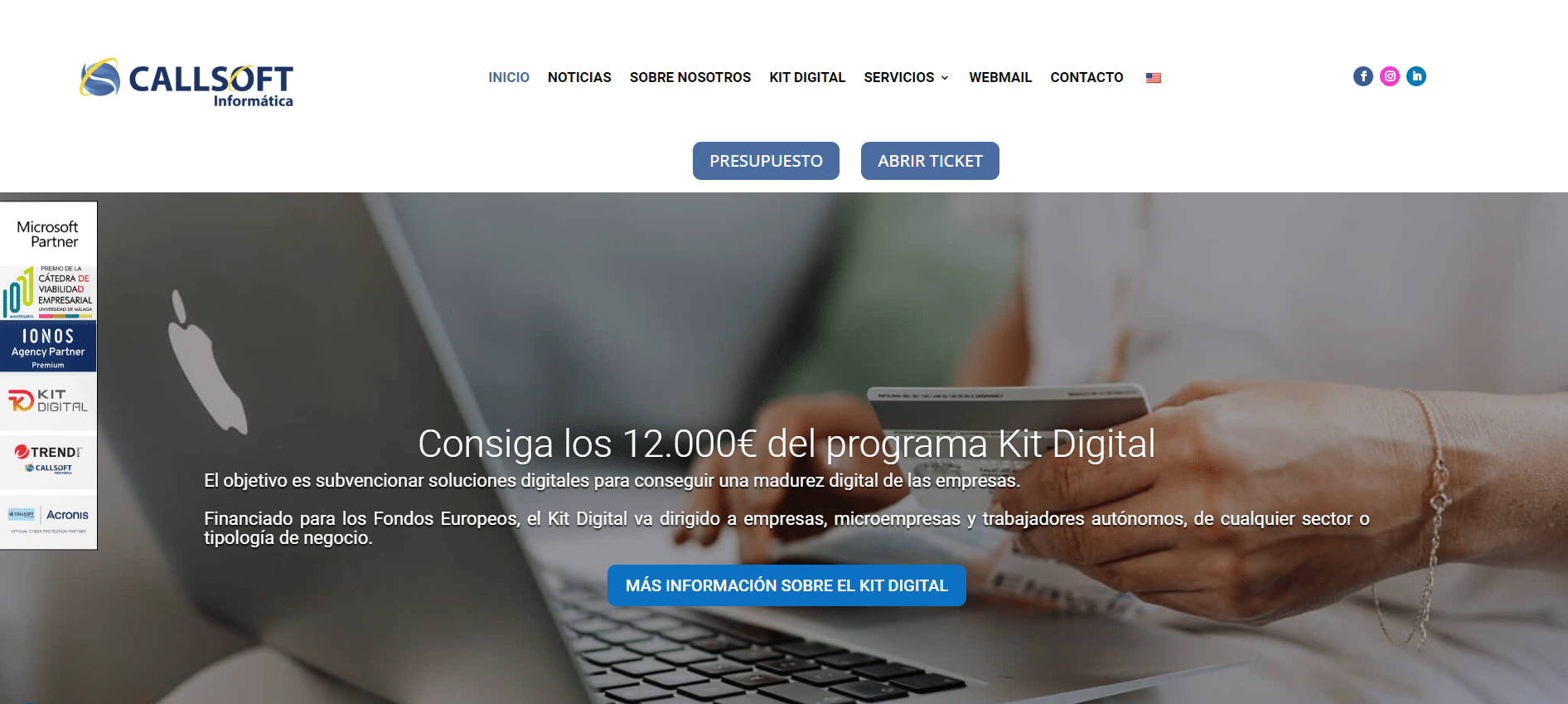Open the Webmail link

[1000, 77]
